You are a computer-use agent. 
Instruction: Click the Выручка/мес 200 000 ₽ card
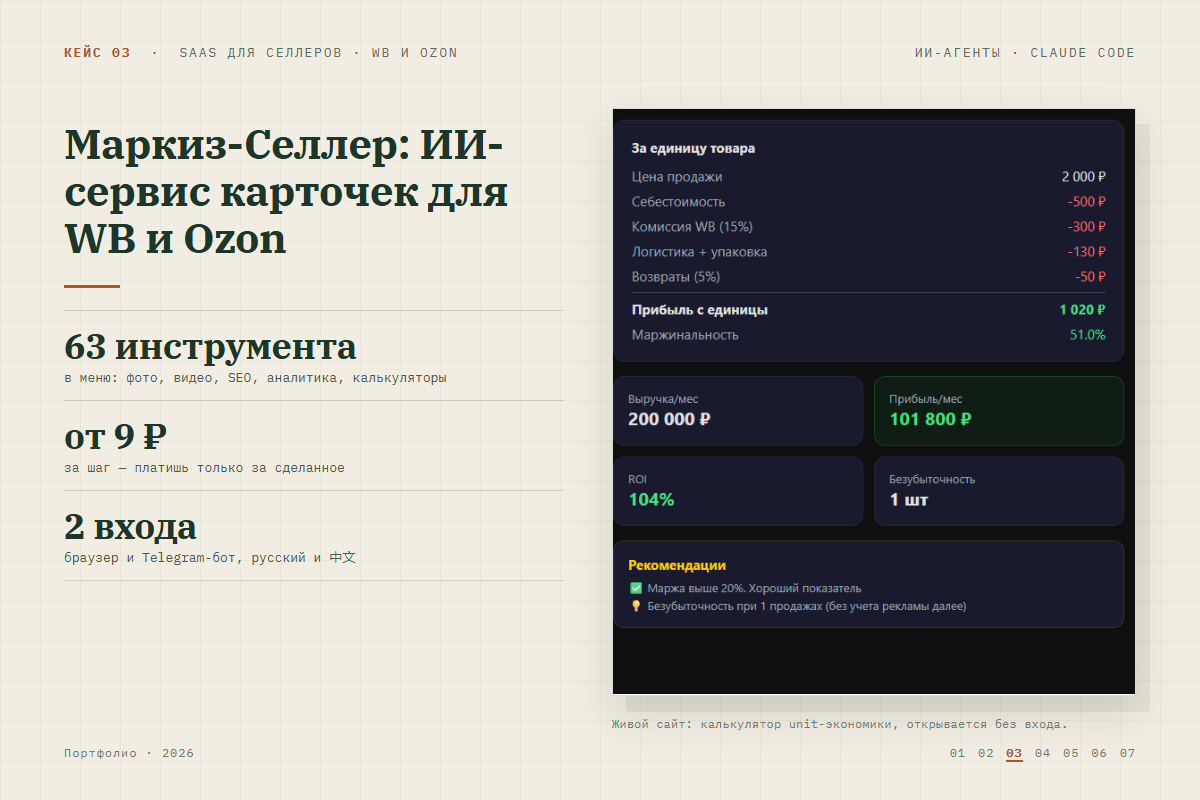click(x=738, y=411)
